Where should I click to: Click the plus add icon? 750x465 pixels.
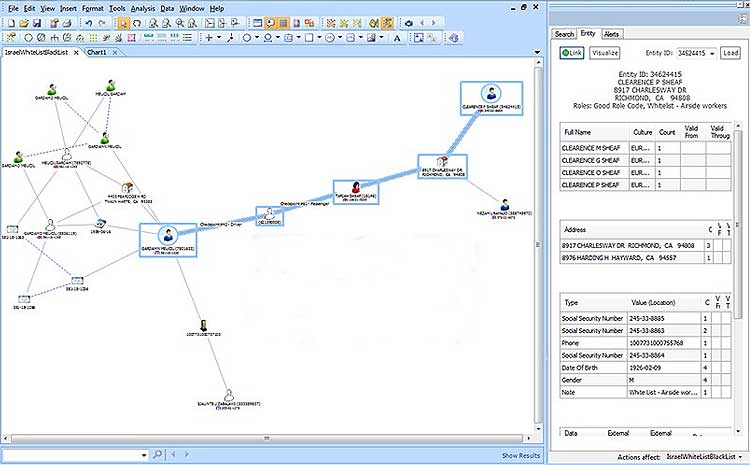(209, 37)
